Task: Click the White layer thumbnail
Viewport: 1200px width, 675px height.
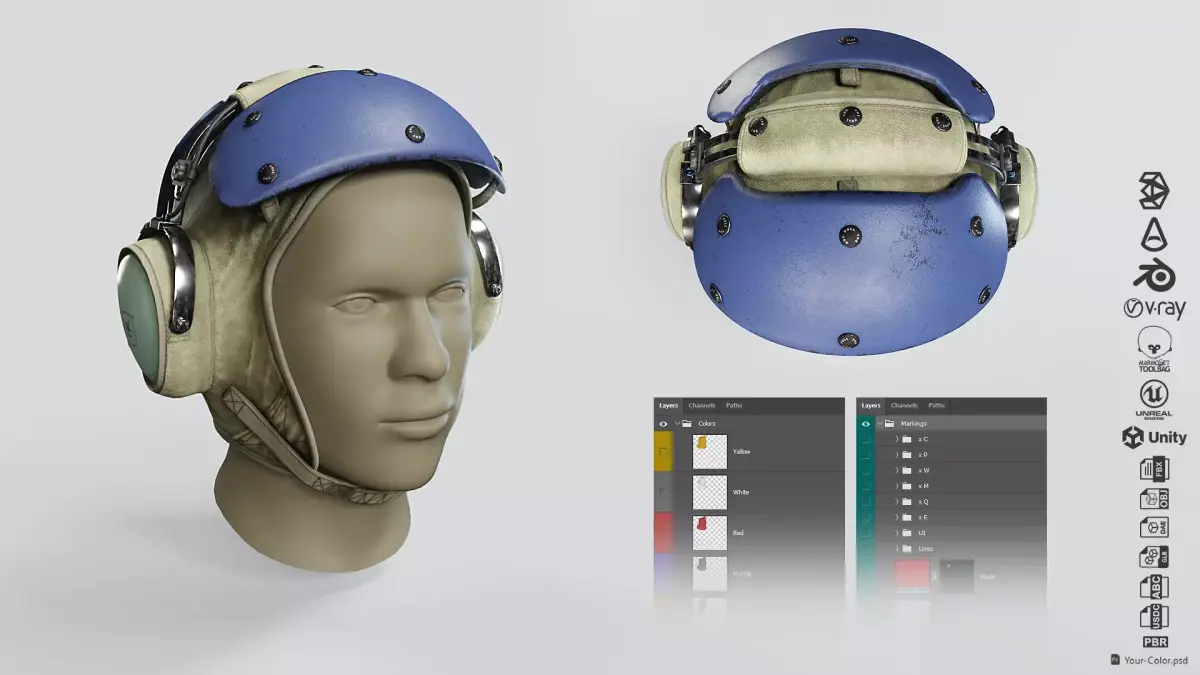Action: click(709, 492)
